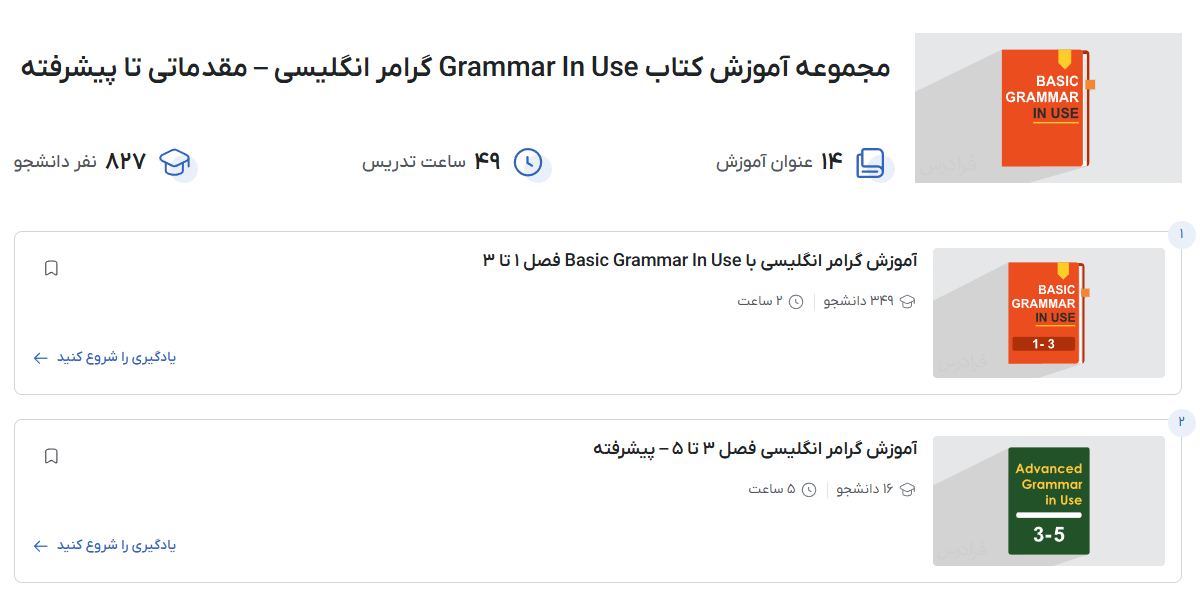Bookmark the Basic Grammar In Use فصل ۱ تا ۳ course
This screenshot has height=592, width=1200.
point(51,267)
